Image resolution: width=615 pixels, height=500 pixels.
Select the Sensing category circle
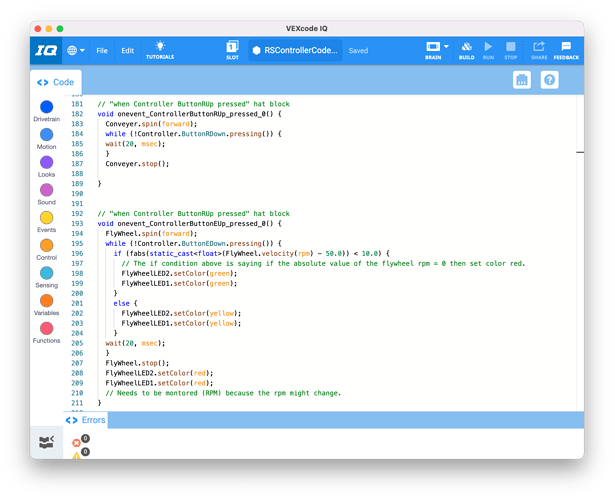[x=47, y=273]
